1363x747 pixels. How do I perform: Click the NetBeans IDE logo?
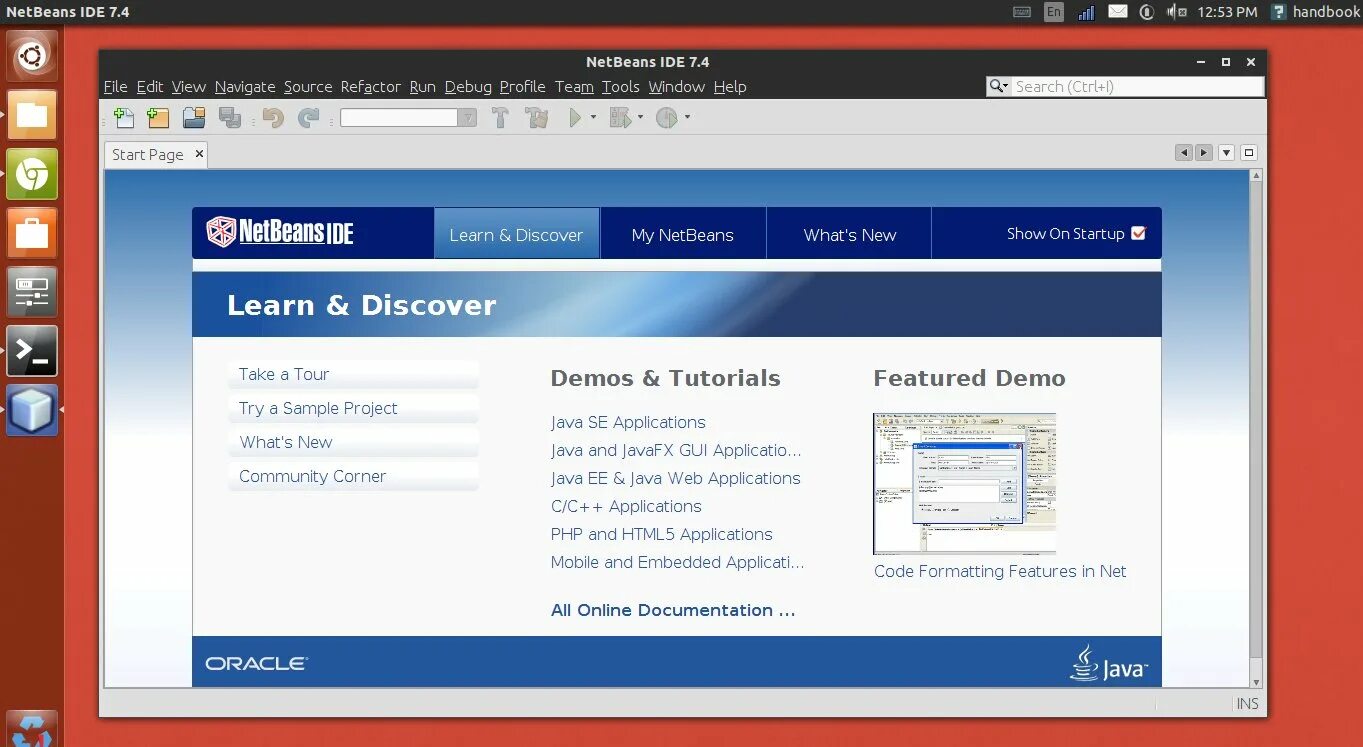[280, 232]
